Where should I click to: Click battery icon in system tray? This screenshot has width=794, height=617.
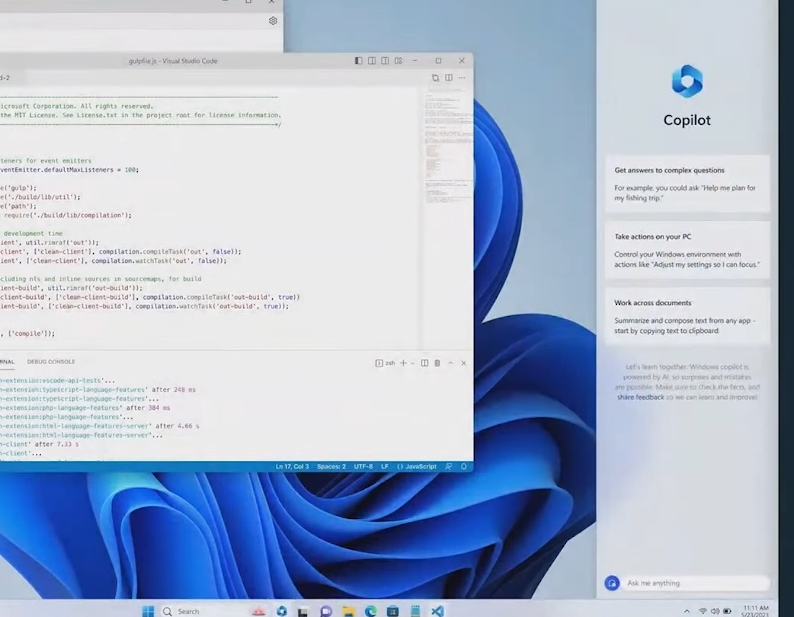point(727,611)
